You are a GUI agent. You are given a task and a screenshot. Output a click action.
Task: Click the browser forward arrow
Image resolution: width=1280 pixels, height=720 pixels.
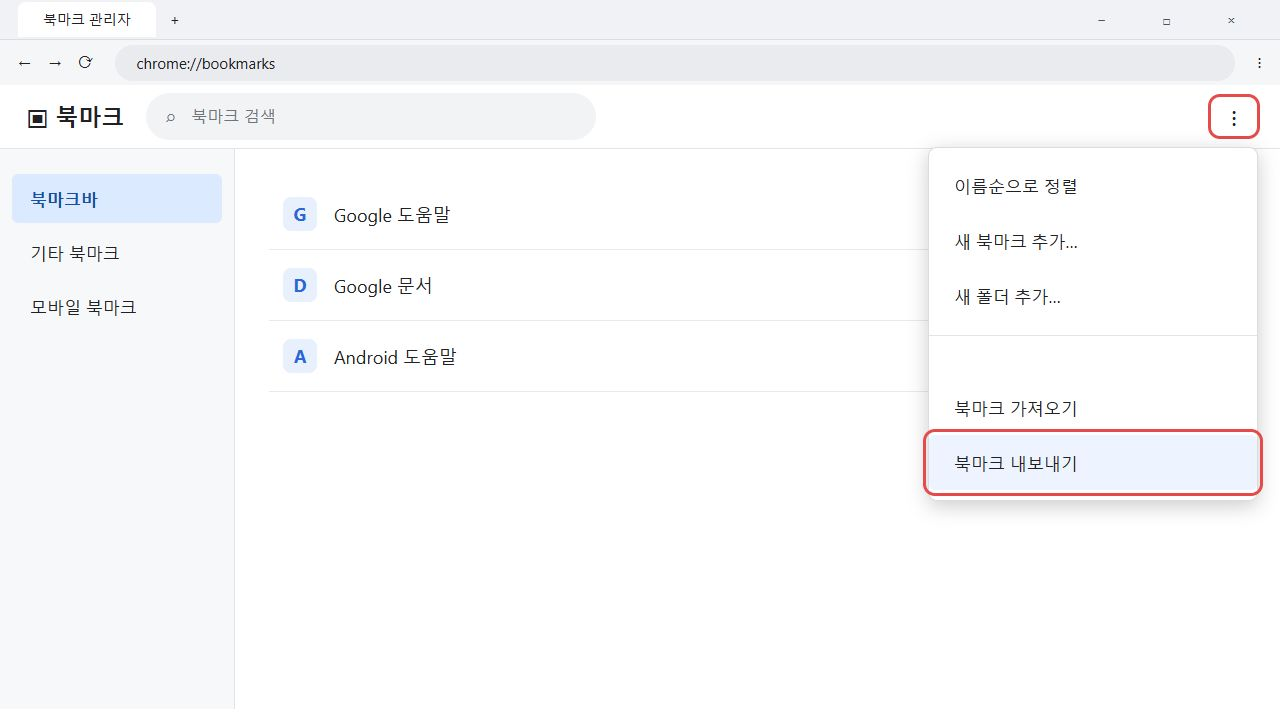[x=55, y=63]
